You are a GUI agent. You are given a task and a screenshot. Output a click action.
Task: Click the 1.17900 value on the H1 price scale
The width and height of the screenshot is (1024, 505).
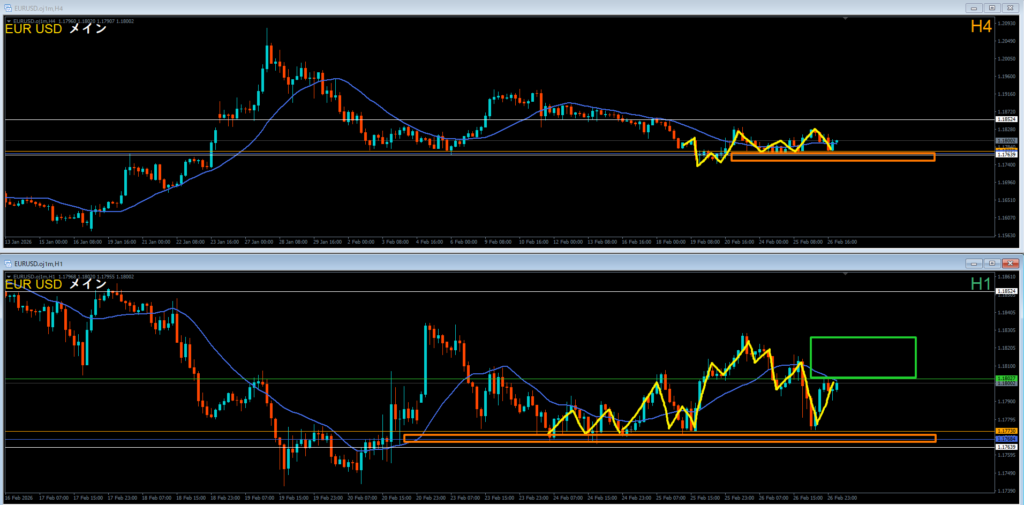pos(1004,401)
